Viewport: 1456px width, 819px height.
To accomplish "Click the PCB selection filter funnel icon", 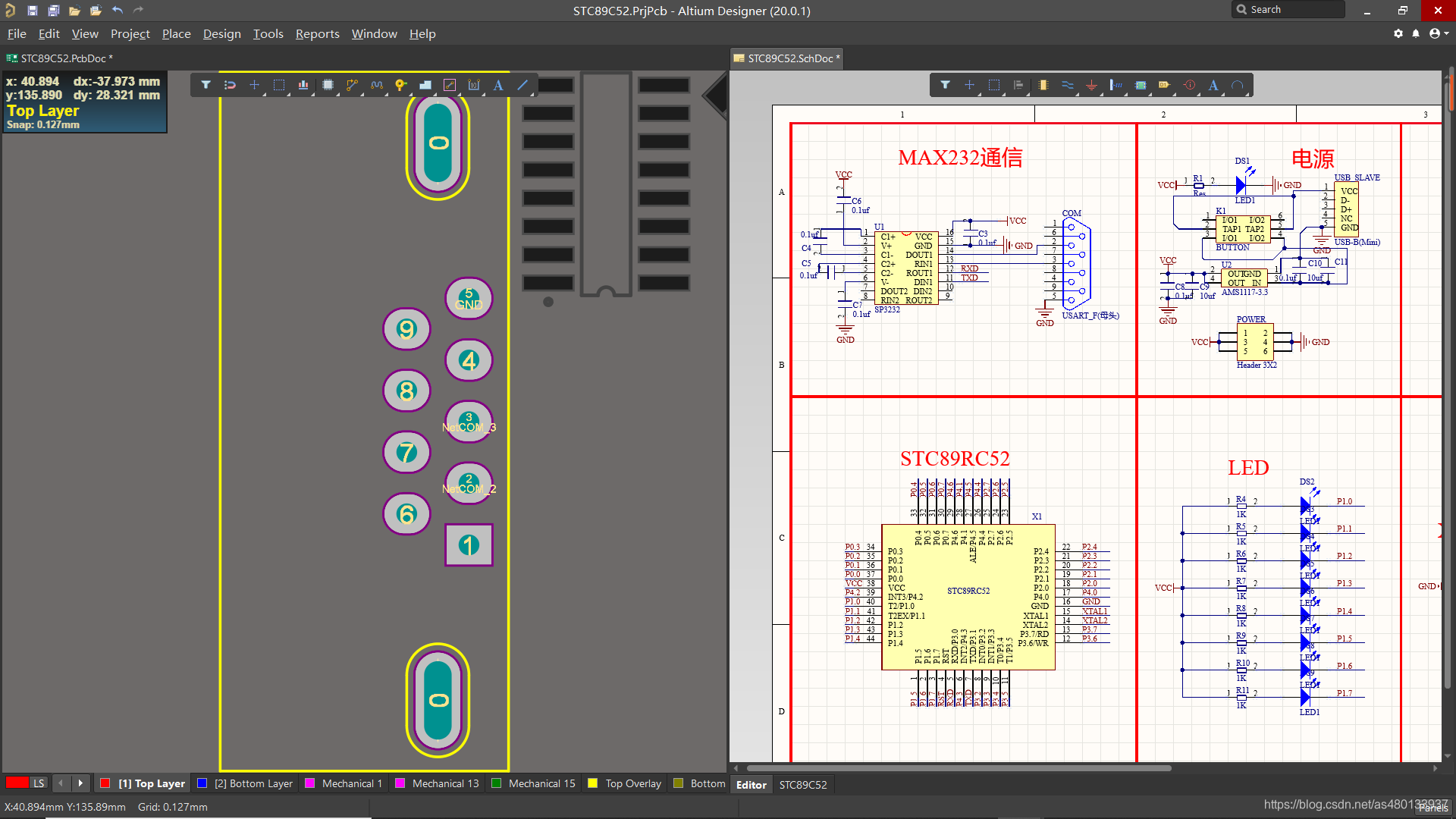I will 206,85.
